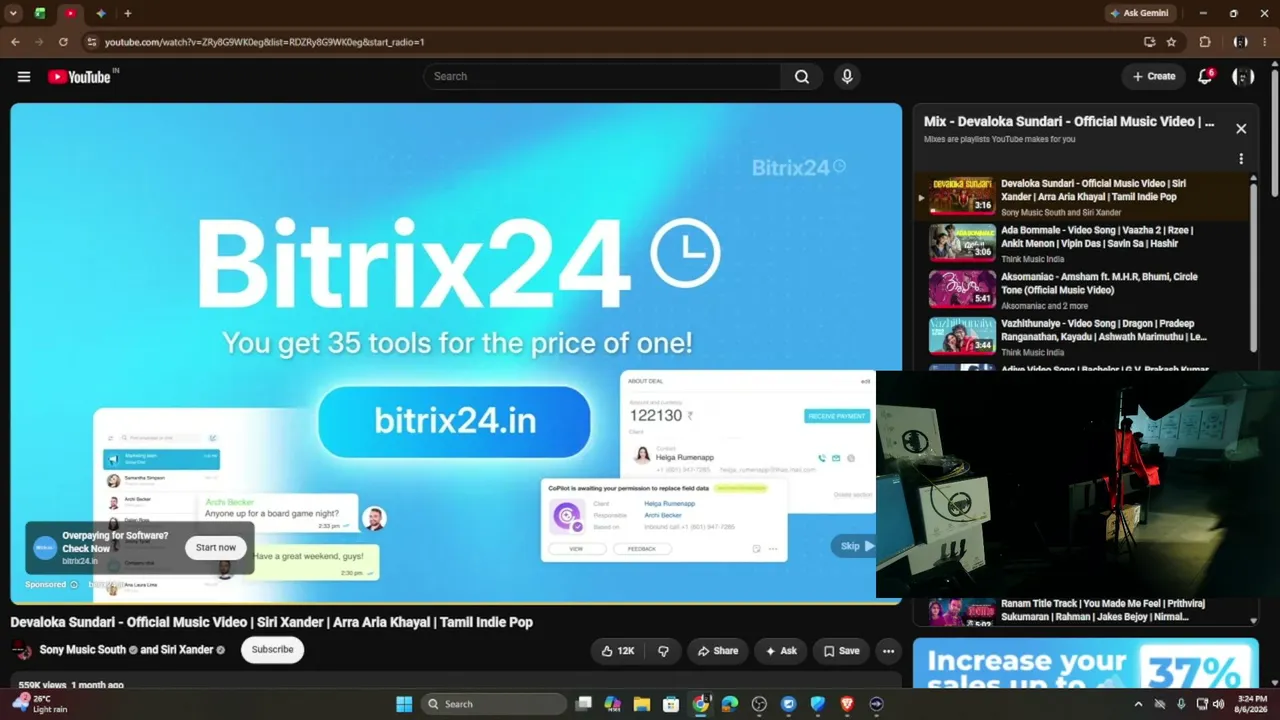
Task: Select 'Aksomaniac - Amsham' playlist title
Action: [x=1099, y=283]
